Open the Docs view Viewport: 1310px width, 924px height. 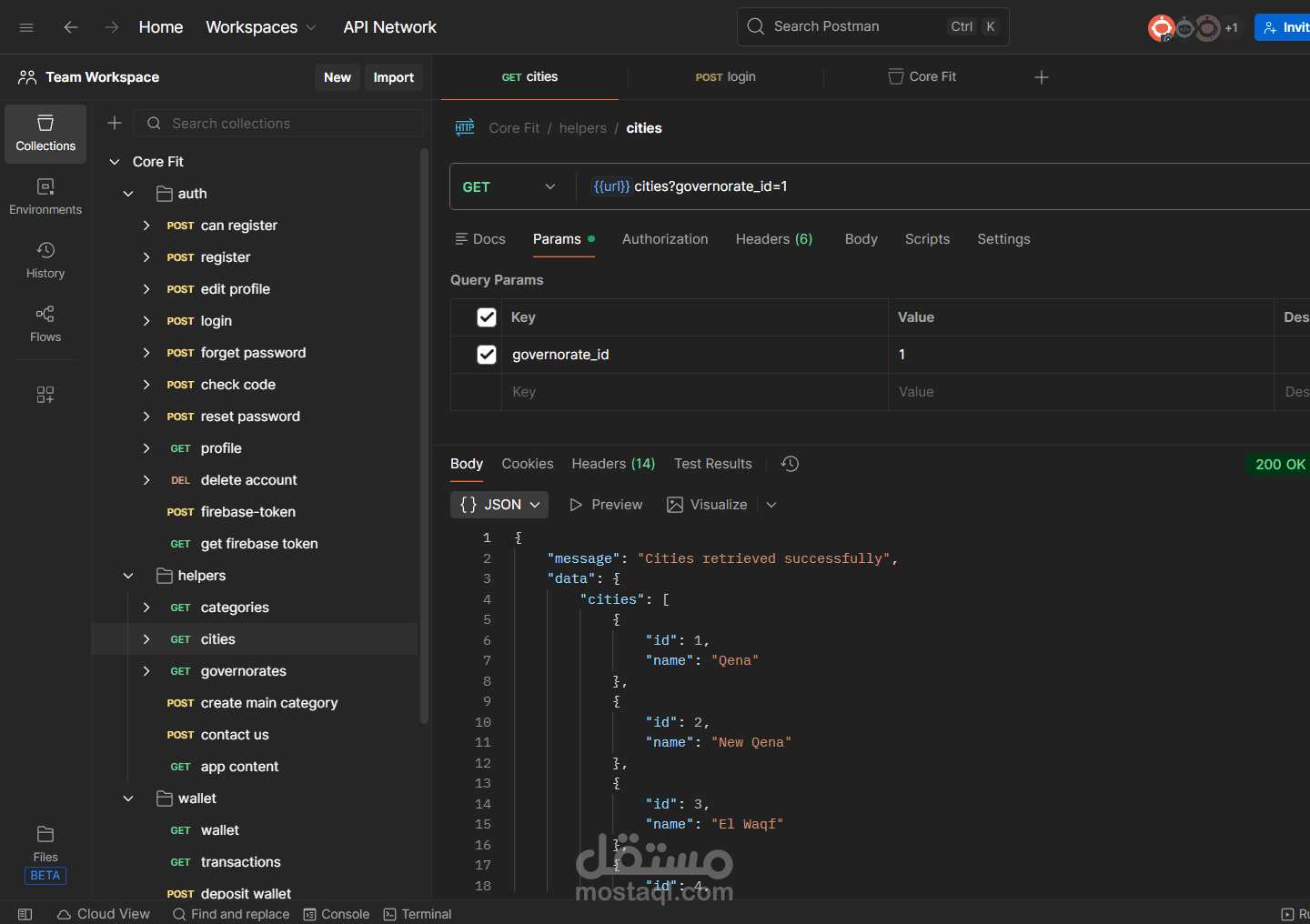tap(480, 239)
